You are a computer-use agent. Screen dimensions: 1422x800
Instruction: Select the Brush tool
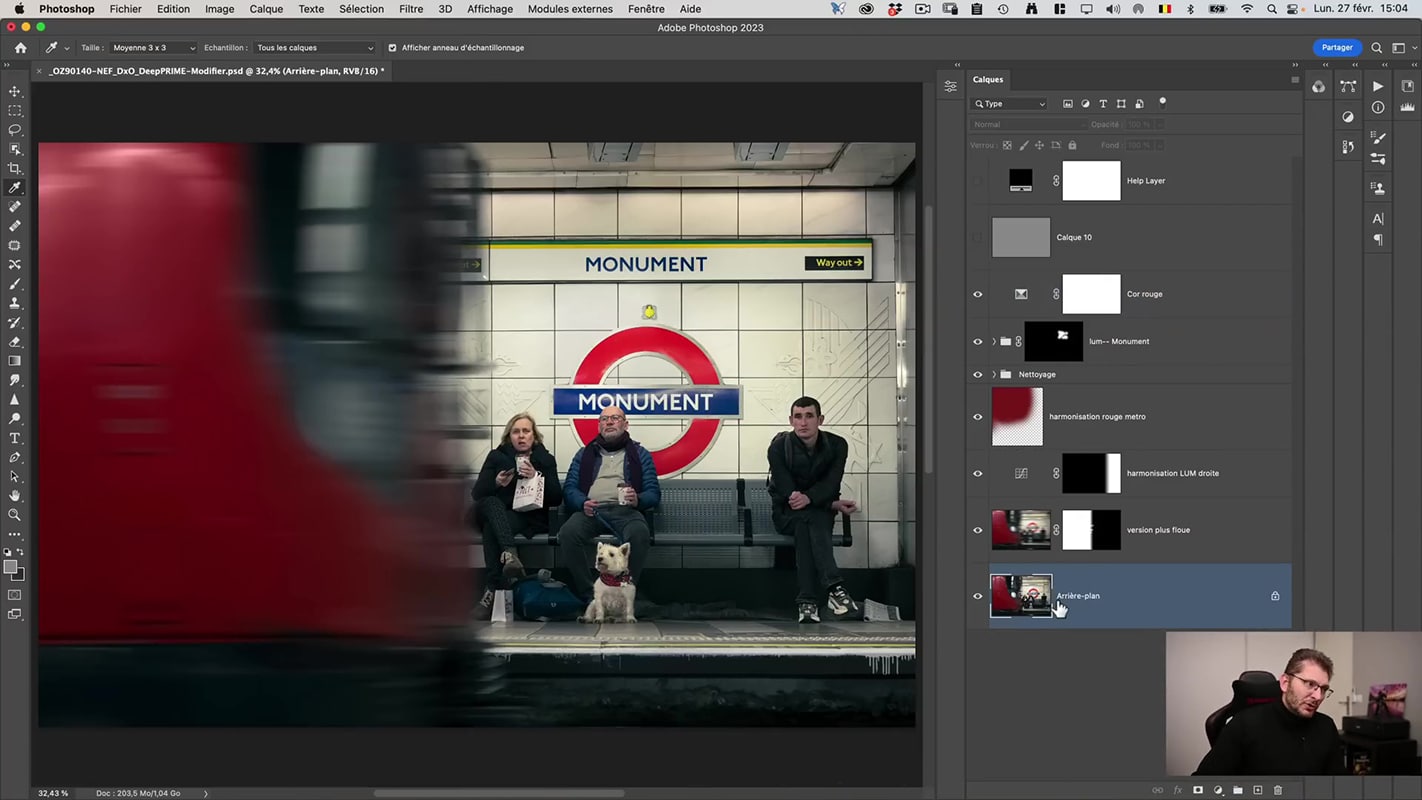(15, 284)
